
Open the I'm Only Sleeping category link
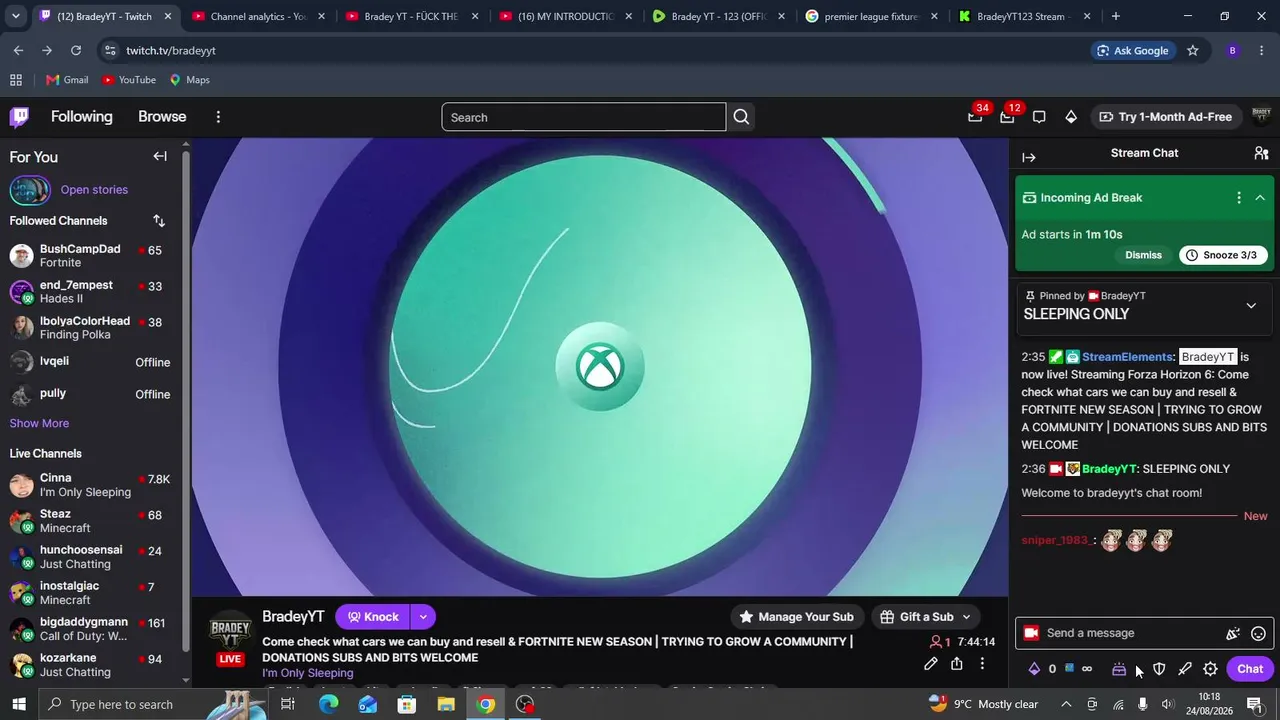pyautogui.click(x=308, y=674)
